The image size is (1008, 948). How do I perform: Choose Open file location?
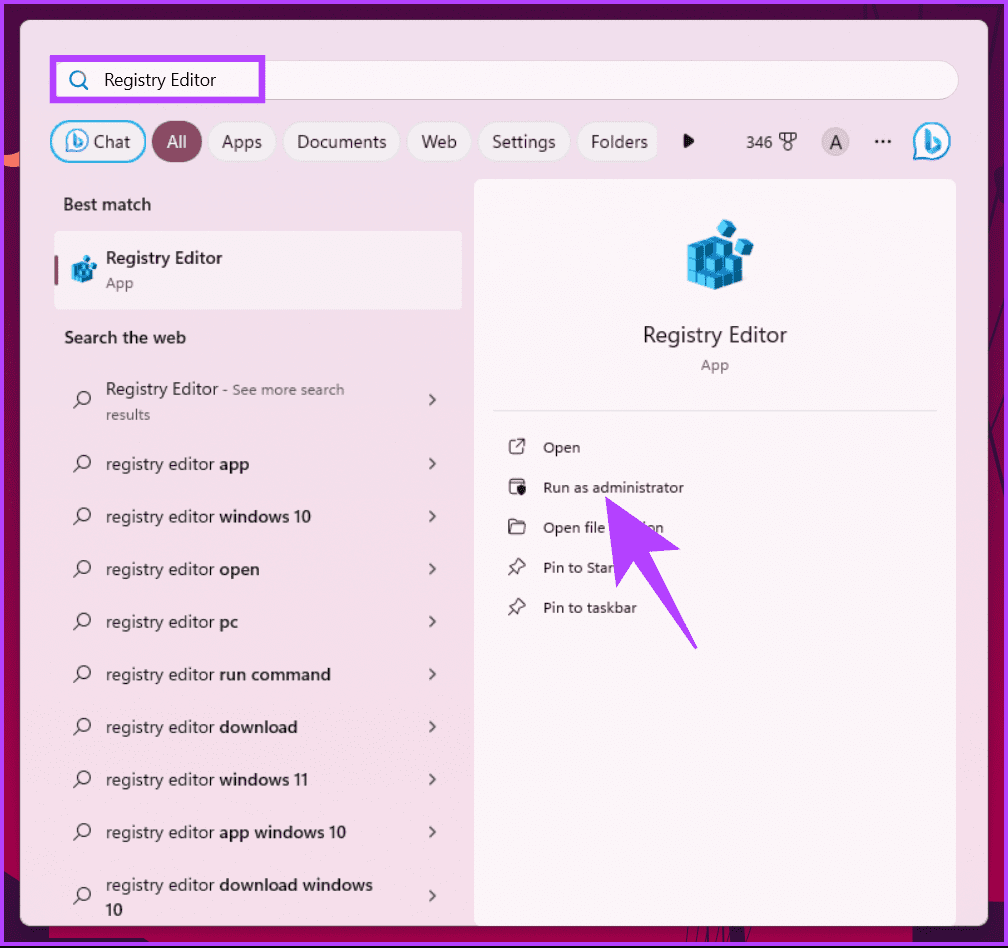603,528
